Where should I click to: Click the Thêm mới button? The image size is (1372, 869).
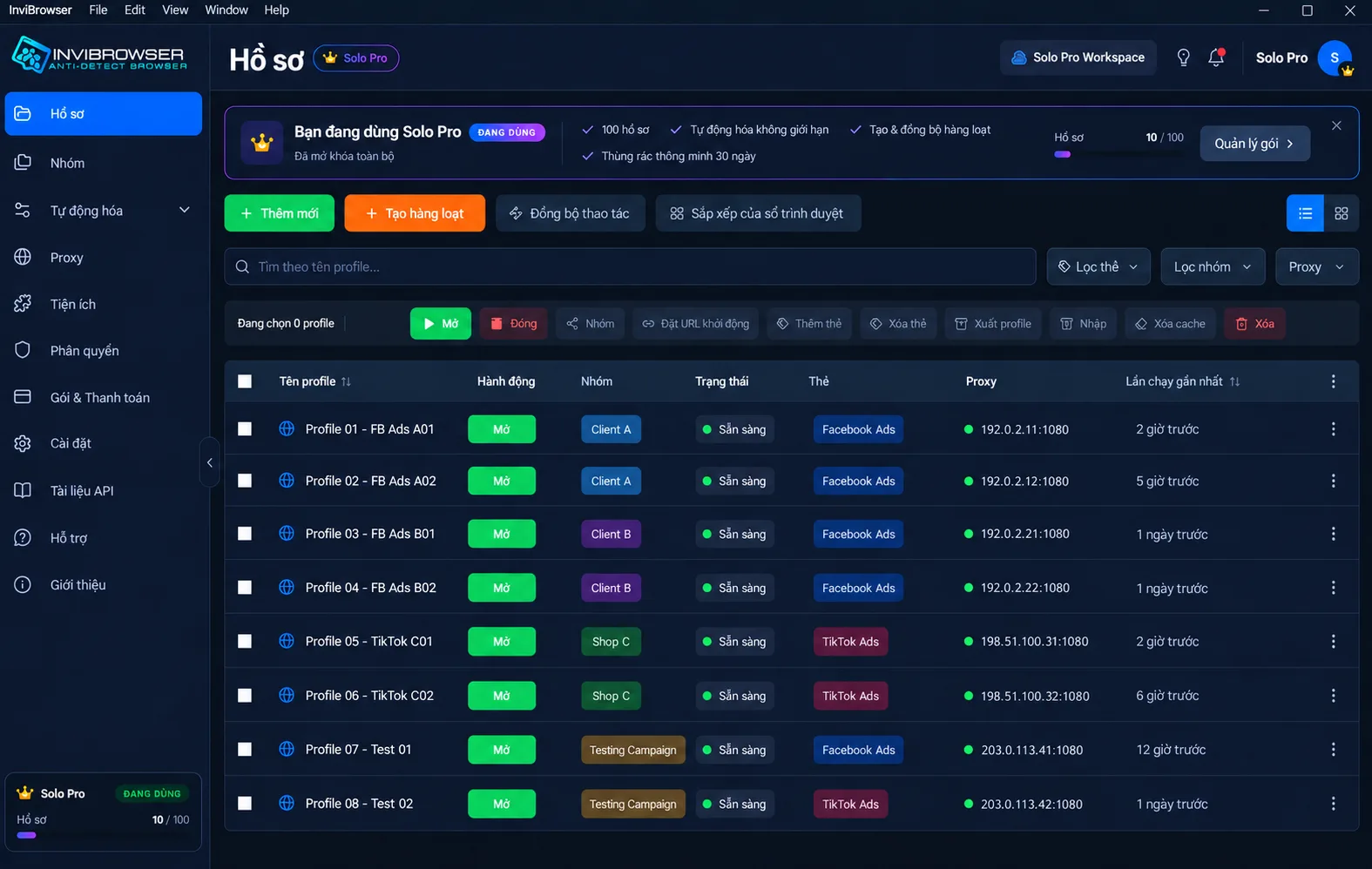[279, 213]
